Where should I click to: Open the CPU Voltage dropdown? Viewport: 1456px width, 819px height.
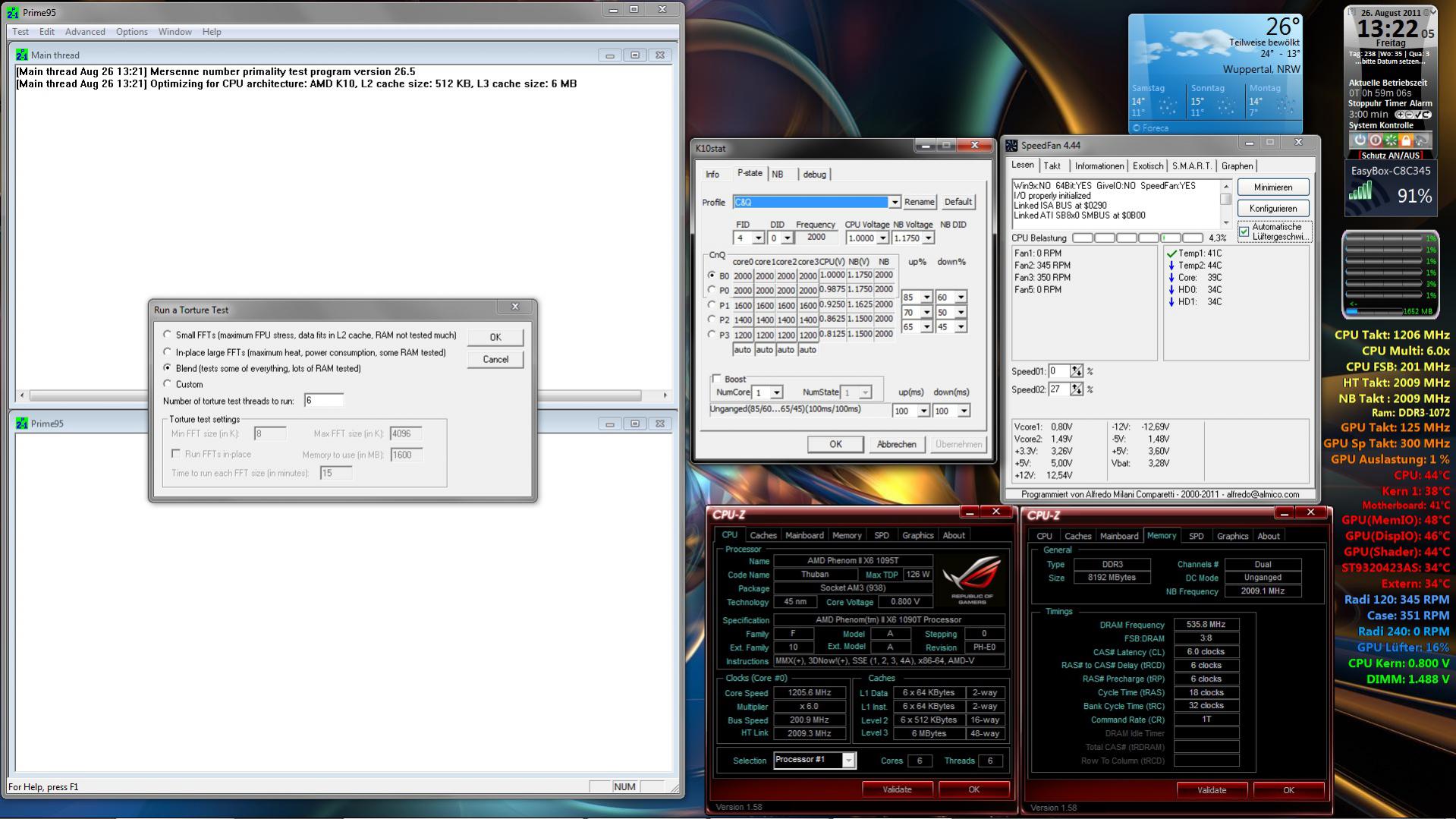[x=882, y=238]
